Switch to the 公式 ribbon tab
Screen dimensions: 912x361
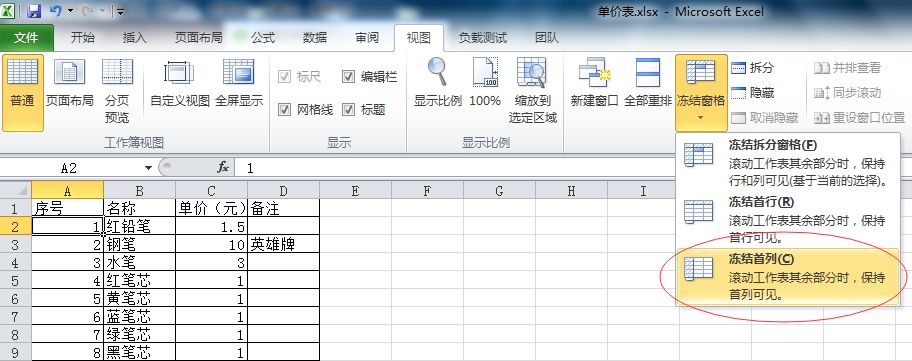pos(262,38)
